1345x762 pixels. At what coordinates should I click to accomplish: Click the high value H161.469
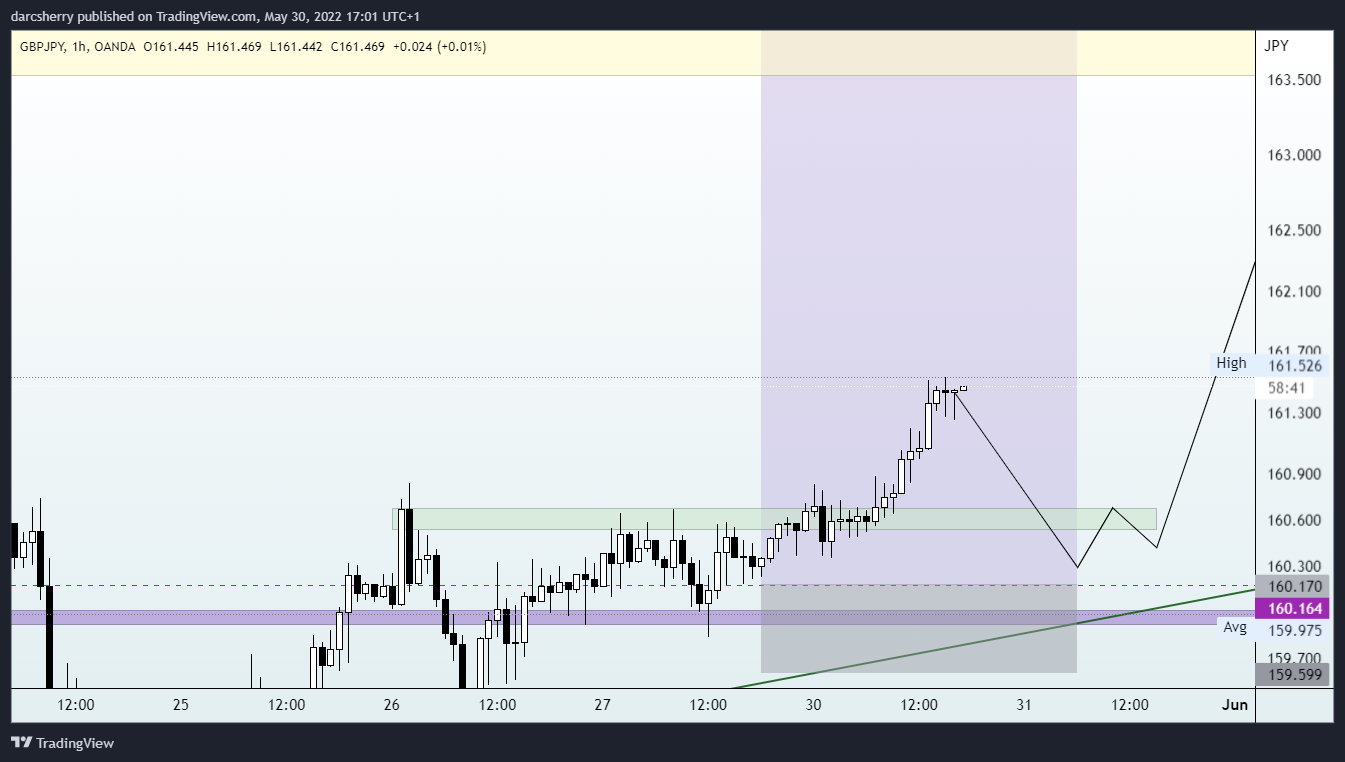235,47
